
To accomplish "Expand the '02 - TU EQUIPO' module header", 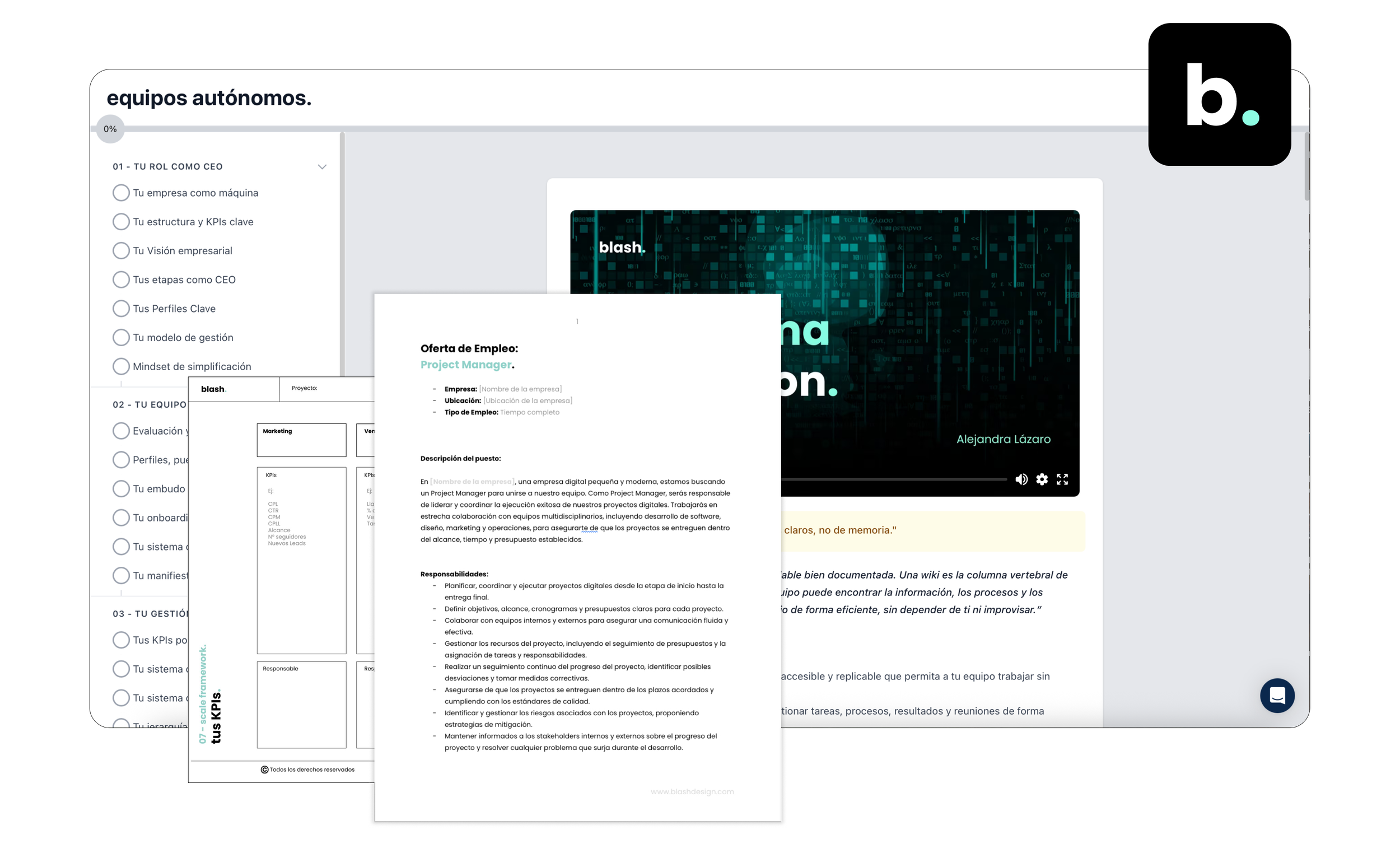I will coord(150,404).
